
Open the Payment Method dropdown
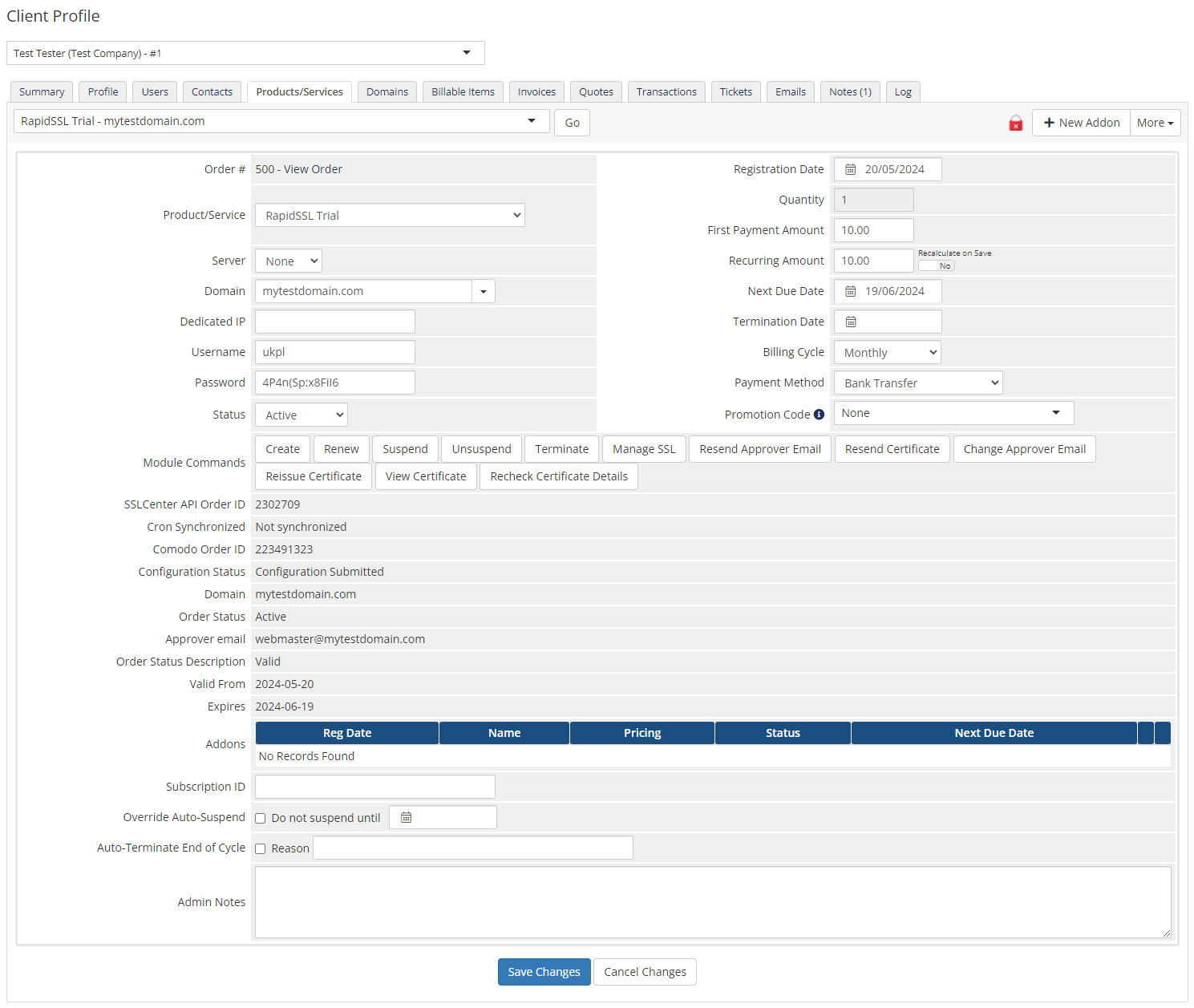tap(917, 383)
